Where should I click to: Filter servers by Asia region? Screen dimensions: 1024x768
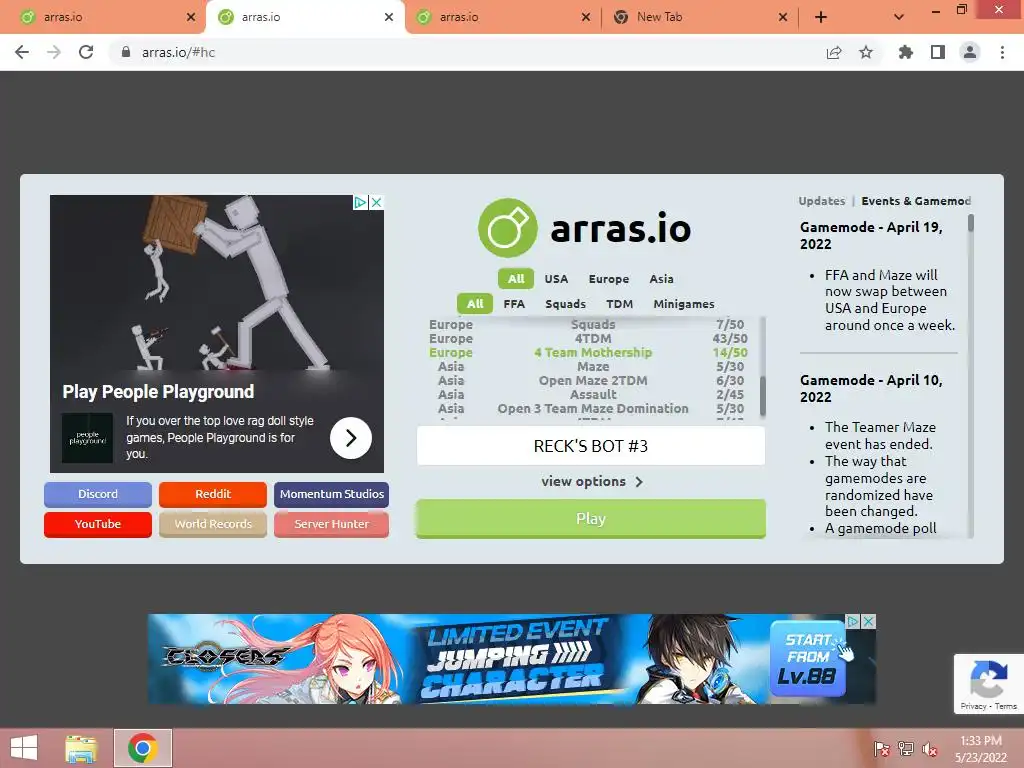[x=661, y=279]
